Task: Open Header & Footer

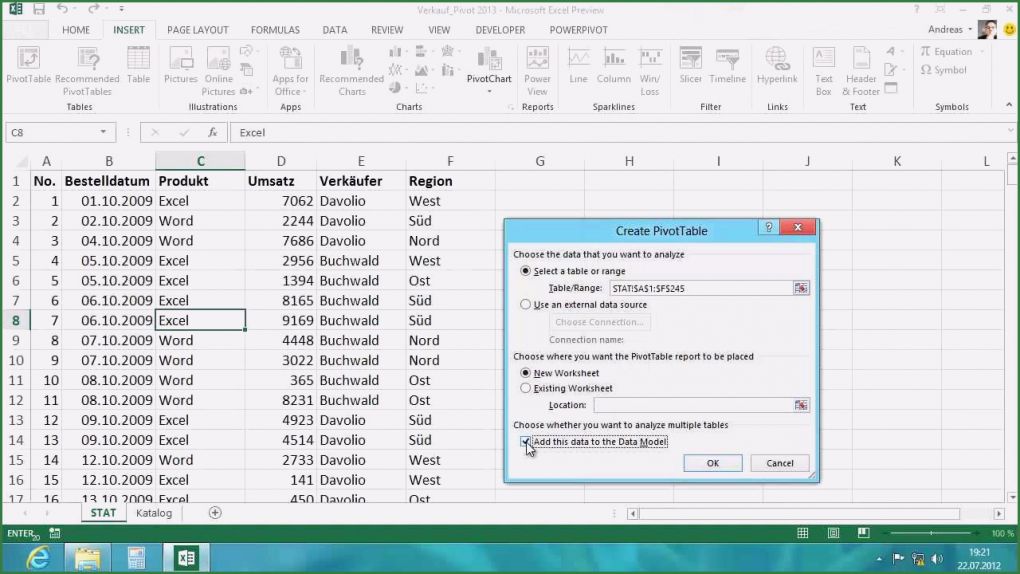Action: coord(861,71)
